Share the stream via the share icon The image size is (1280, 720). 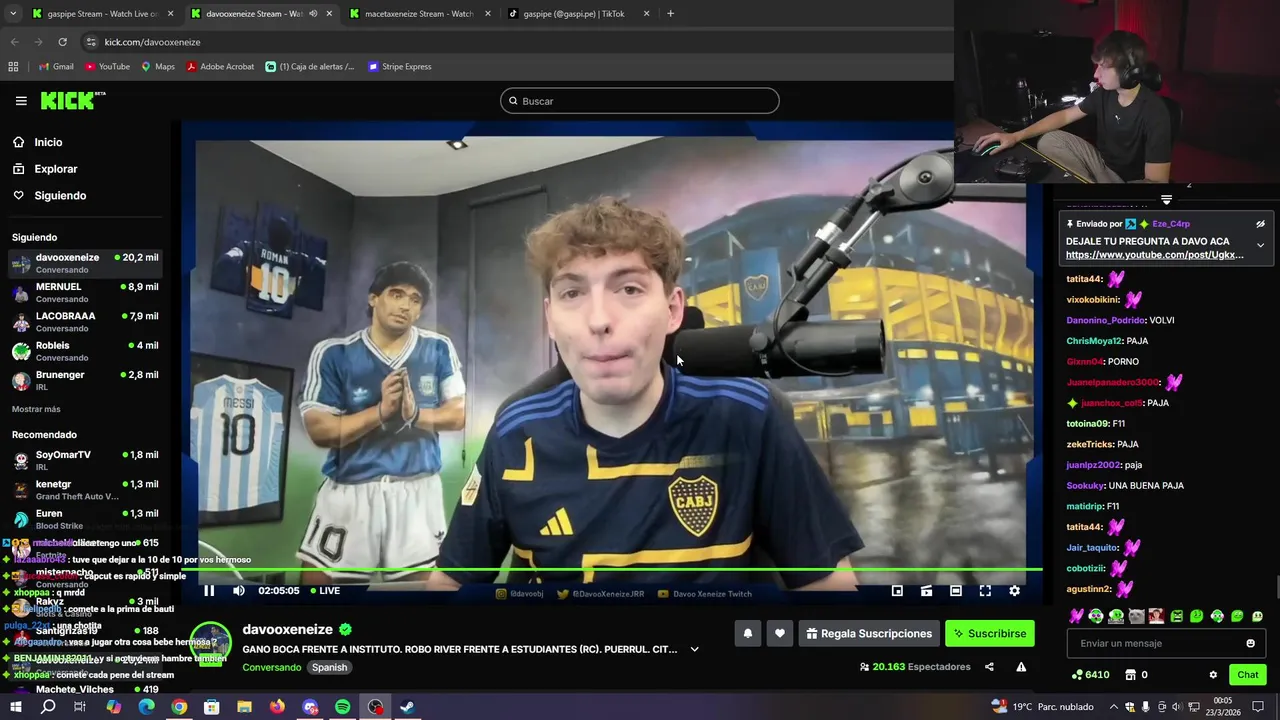coord(989,667)
